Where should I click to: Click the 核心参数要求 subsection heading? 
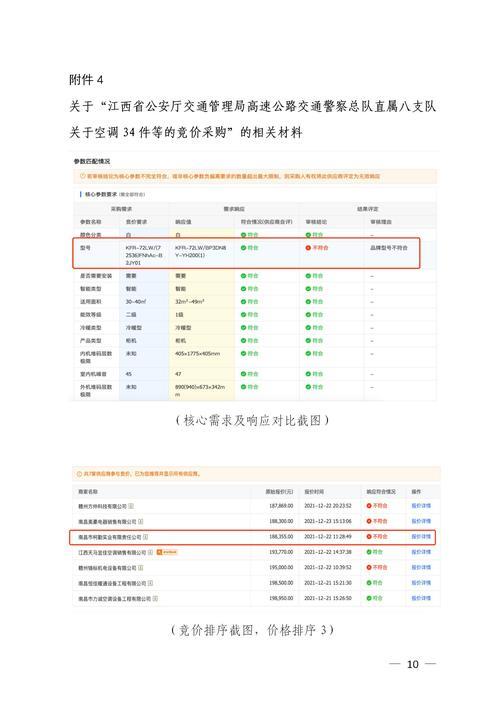(x=101, y=194)
